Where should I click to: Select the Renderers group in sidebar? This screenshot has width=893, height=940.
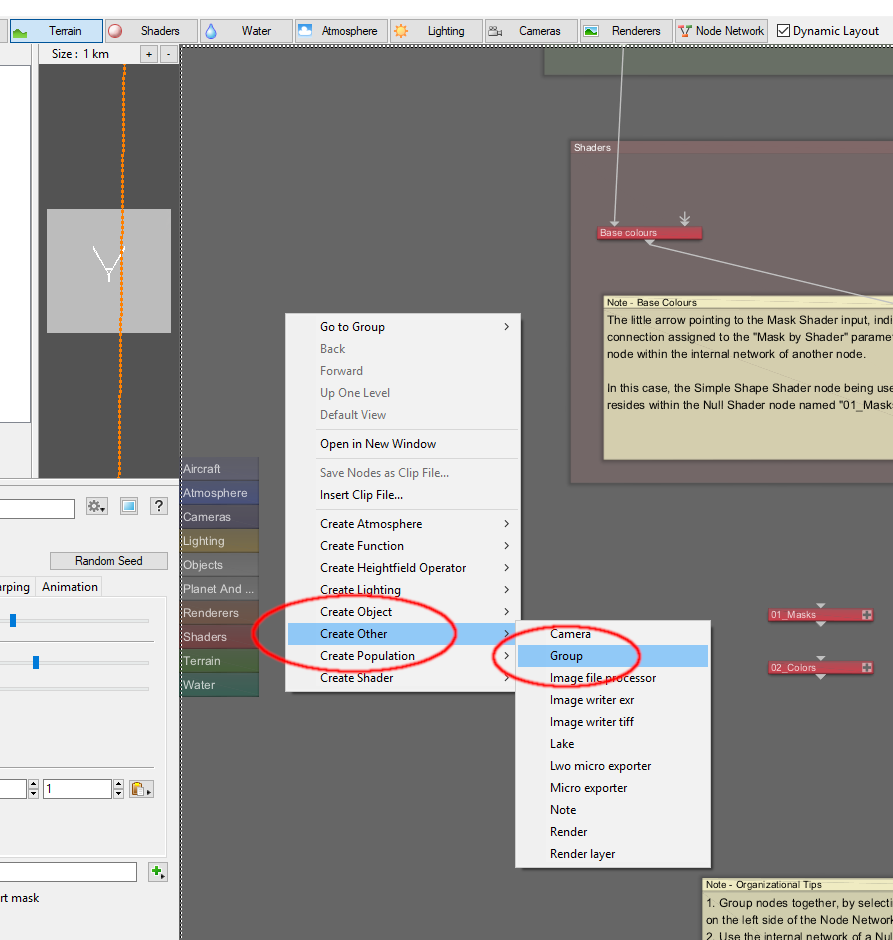(x=220, y=613)
